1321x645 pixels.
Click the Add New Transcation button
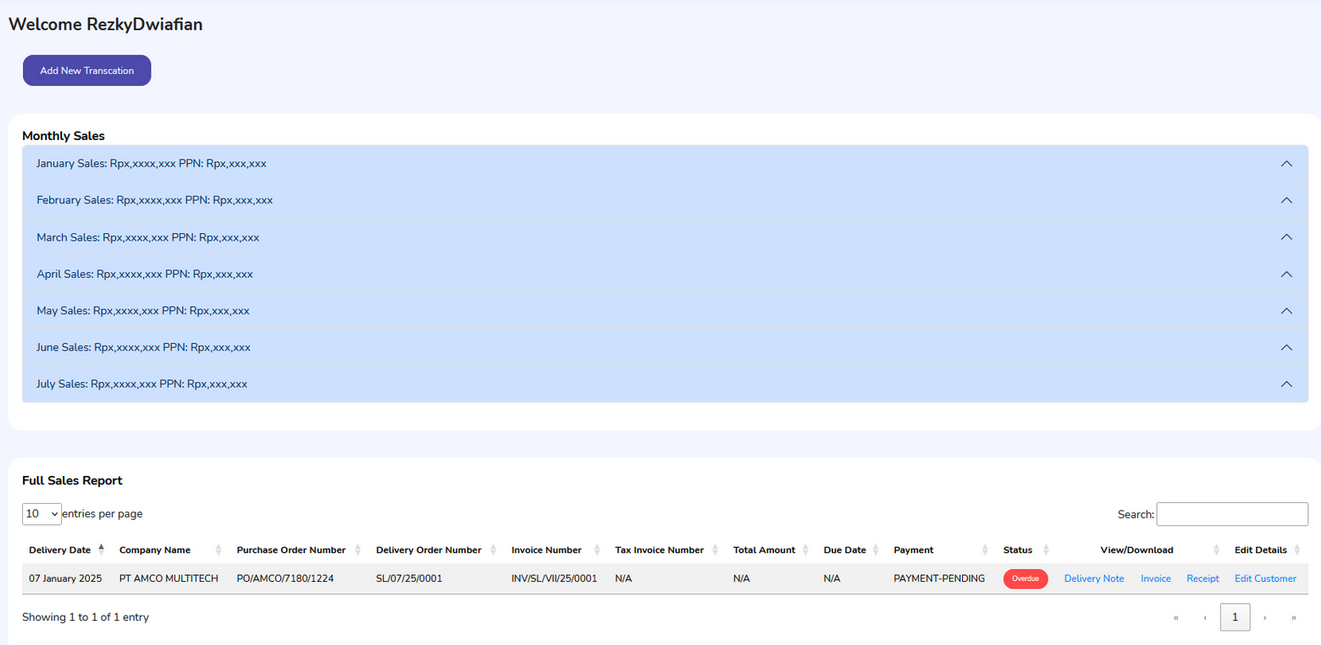87,70
